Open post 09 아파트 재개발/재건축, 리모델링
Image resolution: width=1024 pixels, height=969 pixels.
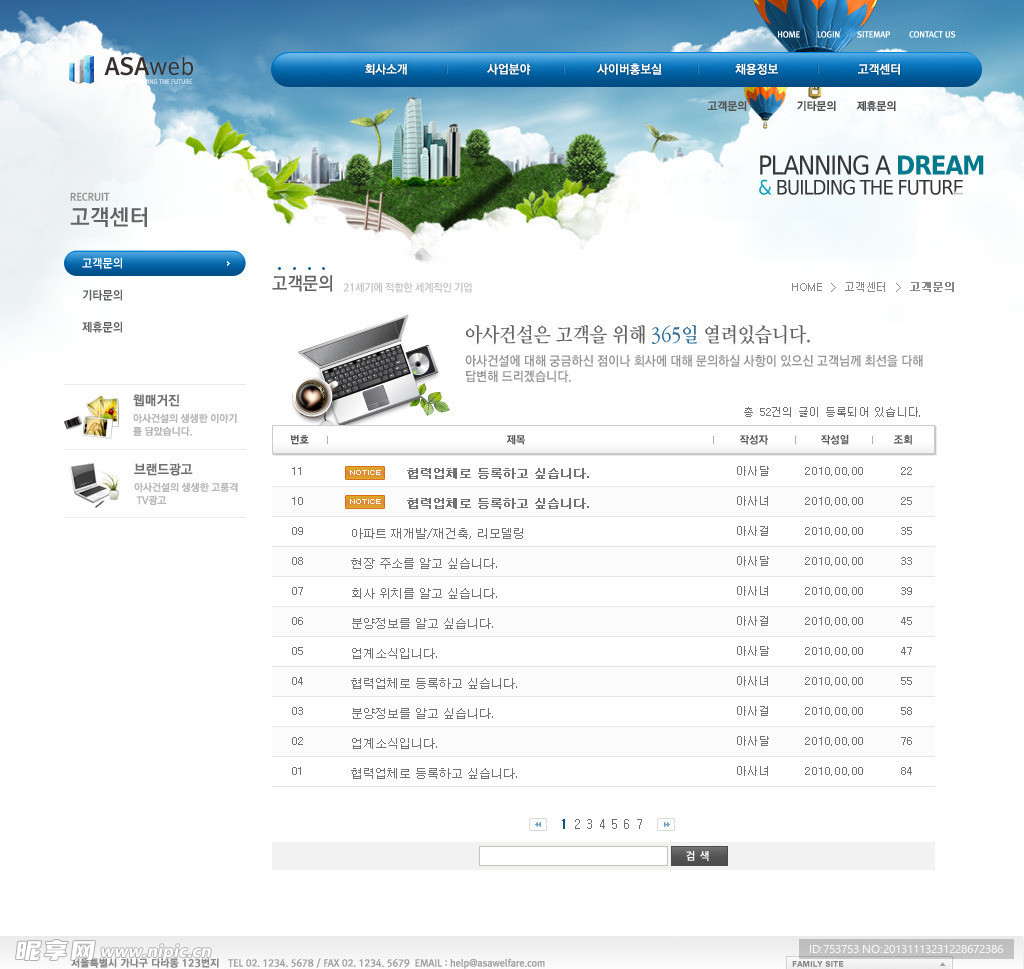click(438, 533)
